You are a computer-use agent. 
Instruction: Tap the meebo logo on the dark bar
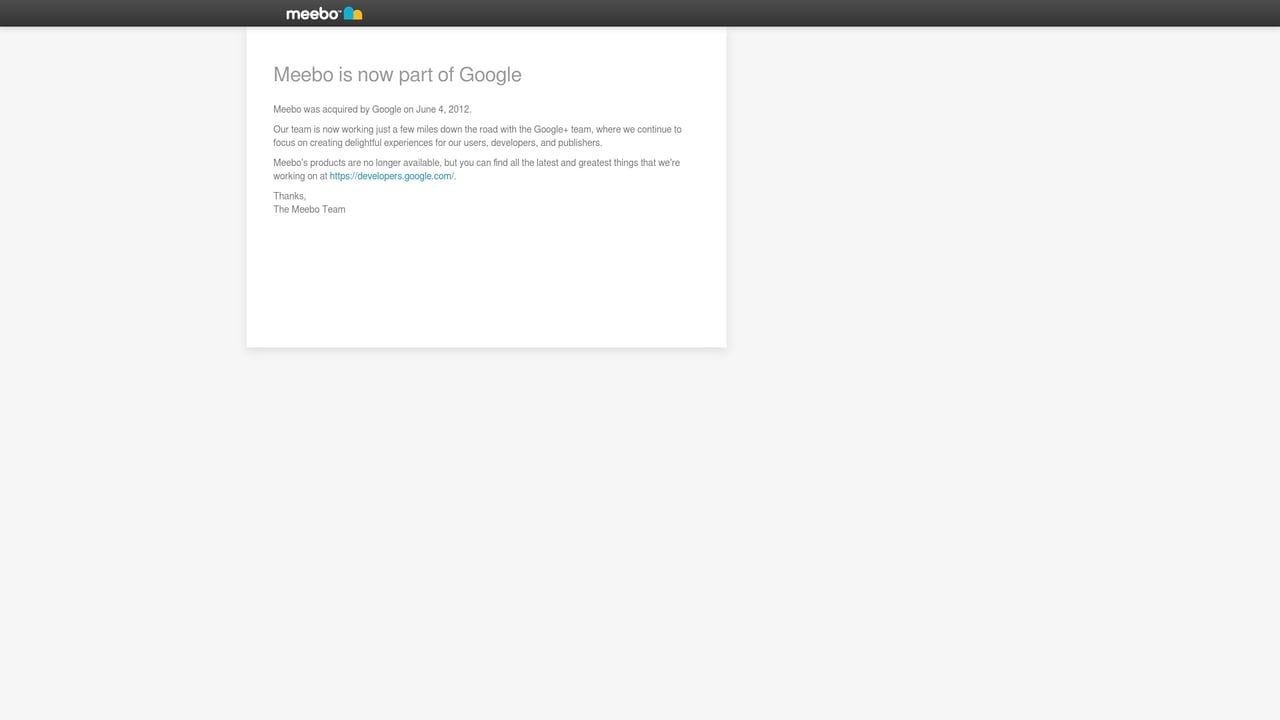318,13
